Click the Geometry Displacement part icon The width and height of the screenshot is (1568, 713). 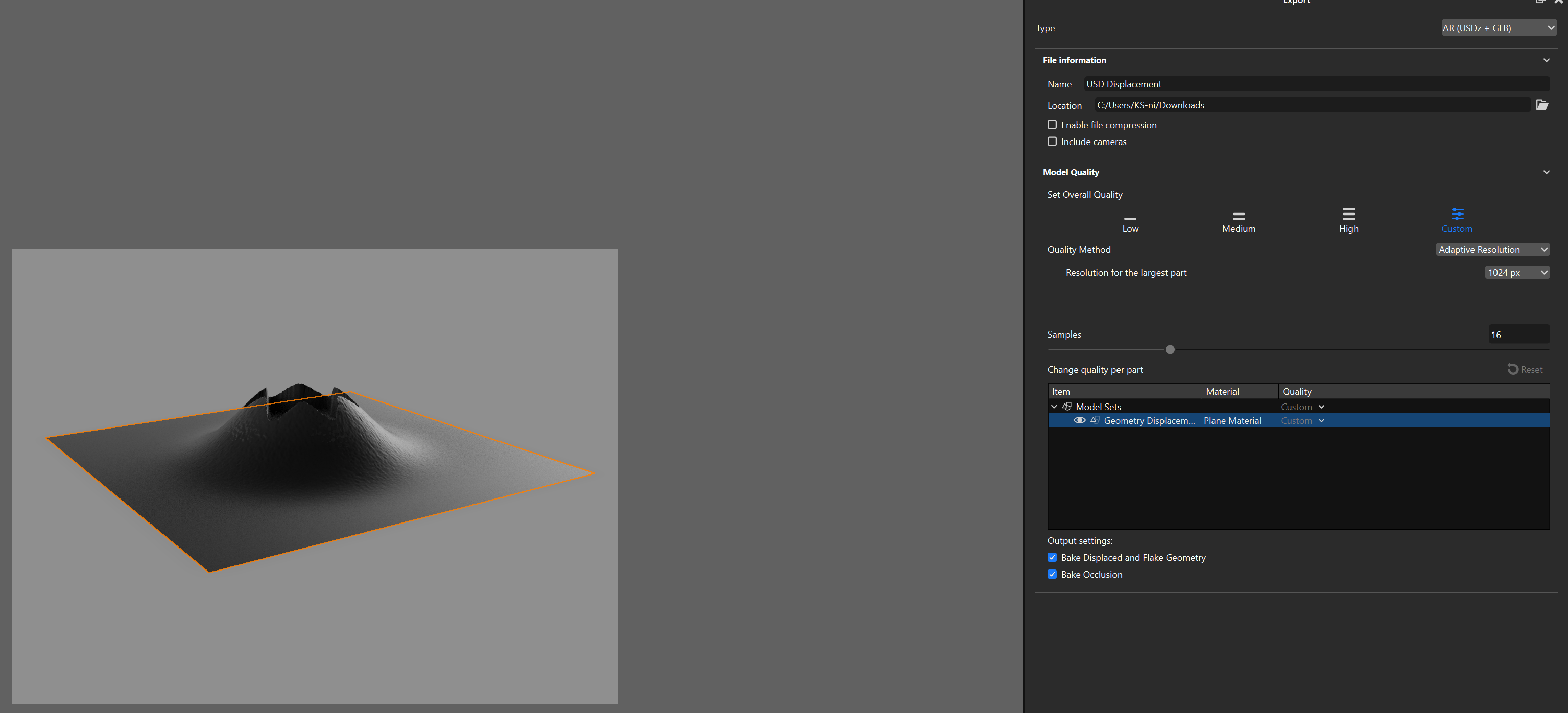tap(1095, 420)
